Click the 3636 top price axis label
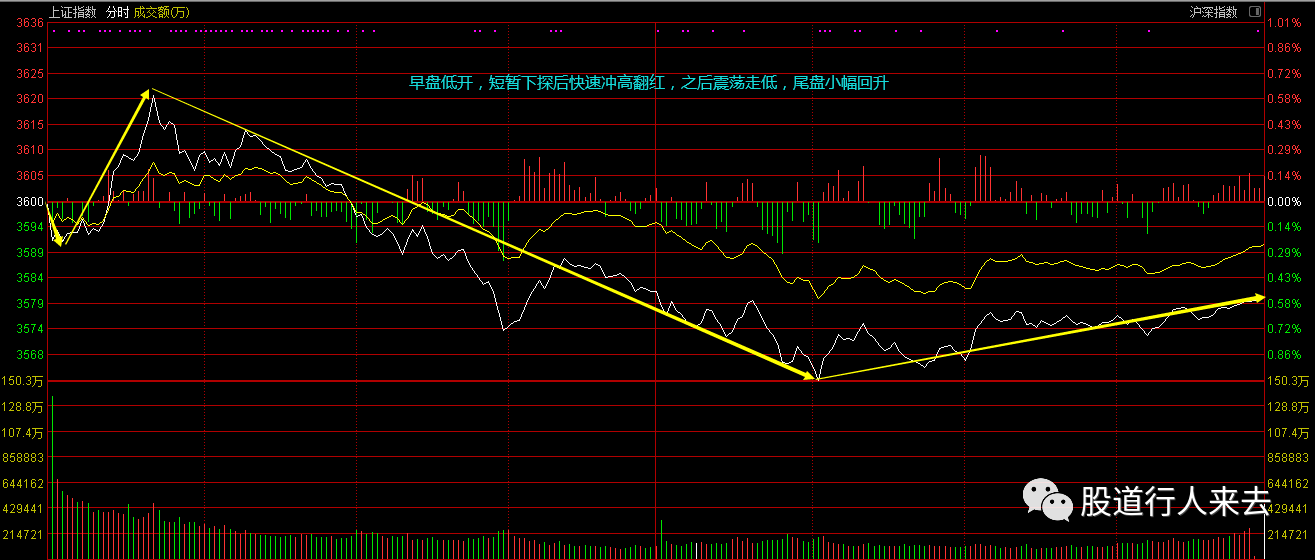 pos(30,22)
